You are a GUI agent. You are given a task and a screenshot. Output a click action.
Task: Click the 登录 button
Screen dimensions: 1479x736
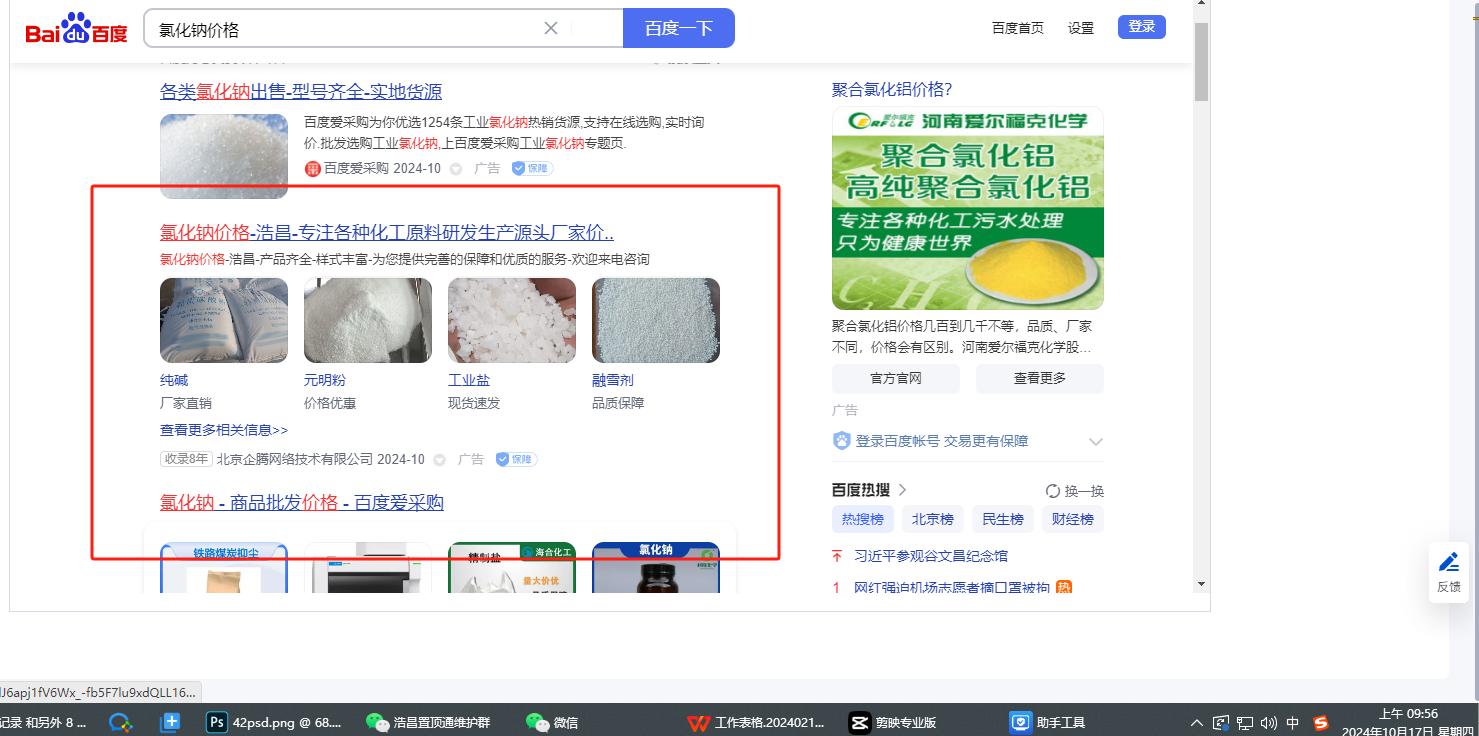(x=1142, y=27)
